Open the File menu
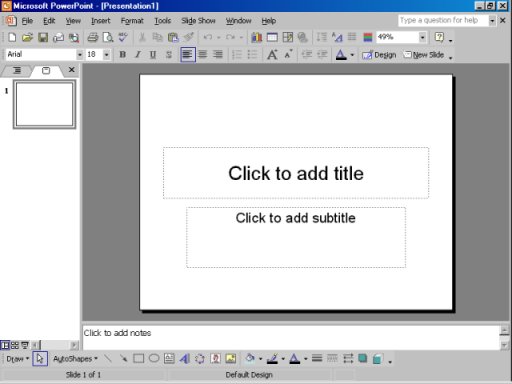The height and width of the screenshot is (384, 512). [27, 21]
